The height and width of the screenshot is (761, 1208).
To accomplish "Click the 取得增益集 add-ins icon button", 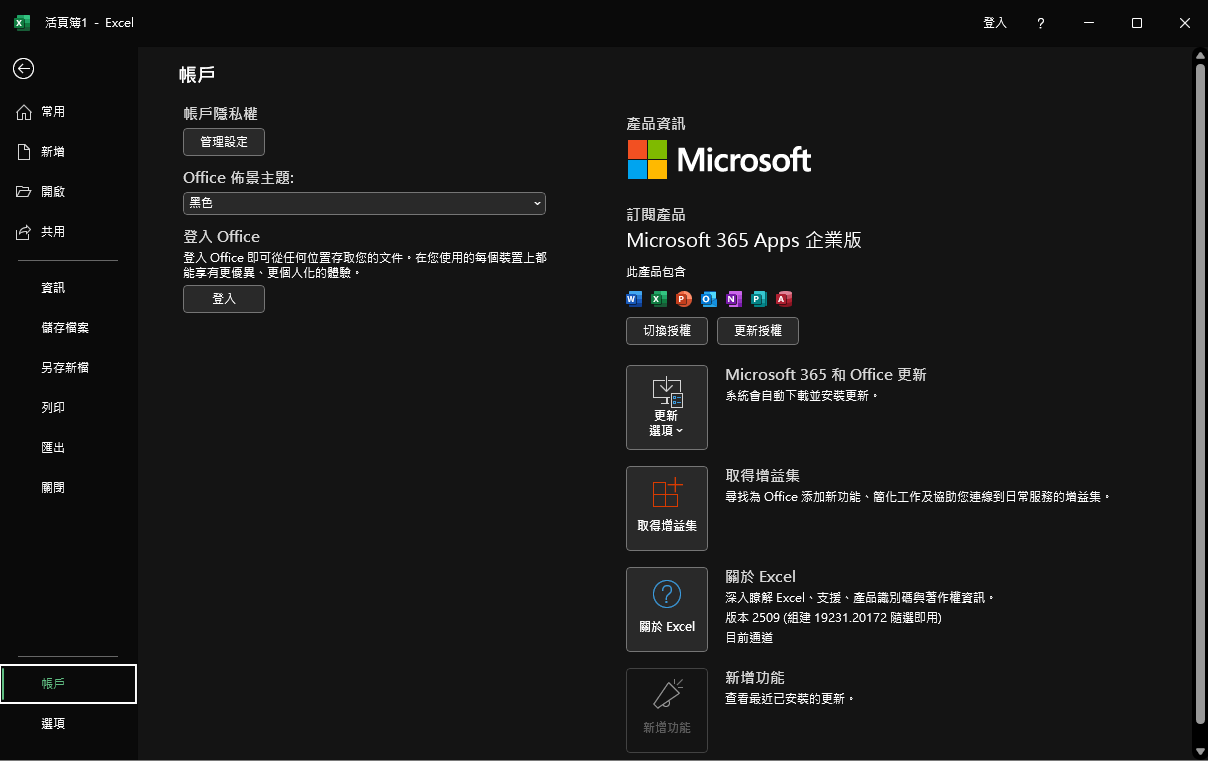I will [666, 508].
